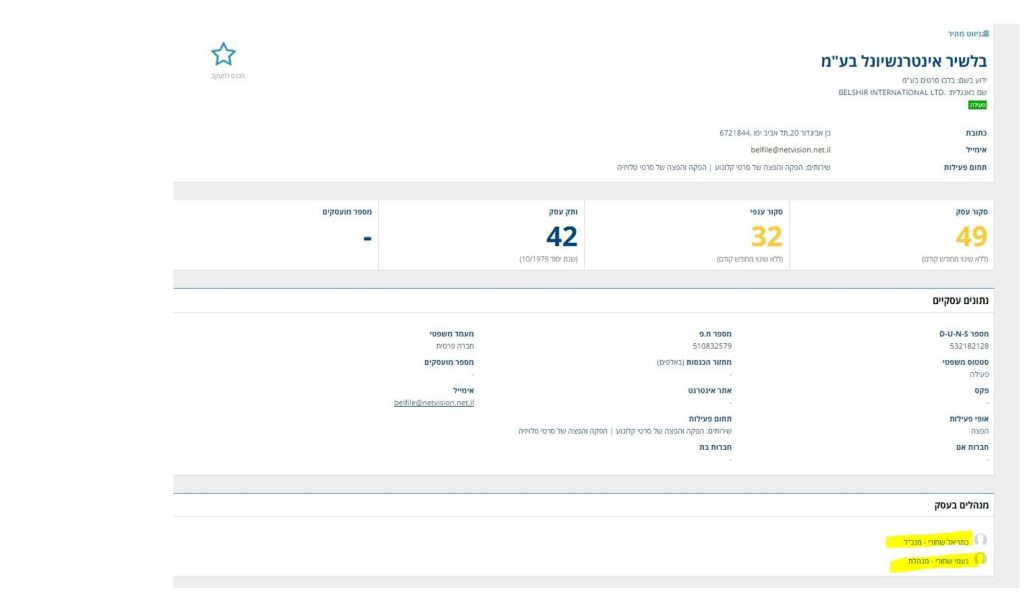This screenshot has height=598, width=1024.
Task: Click the avatar icon next to כתריאל שחורי
Action: pos(980,541)
